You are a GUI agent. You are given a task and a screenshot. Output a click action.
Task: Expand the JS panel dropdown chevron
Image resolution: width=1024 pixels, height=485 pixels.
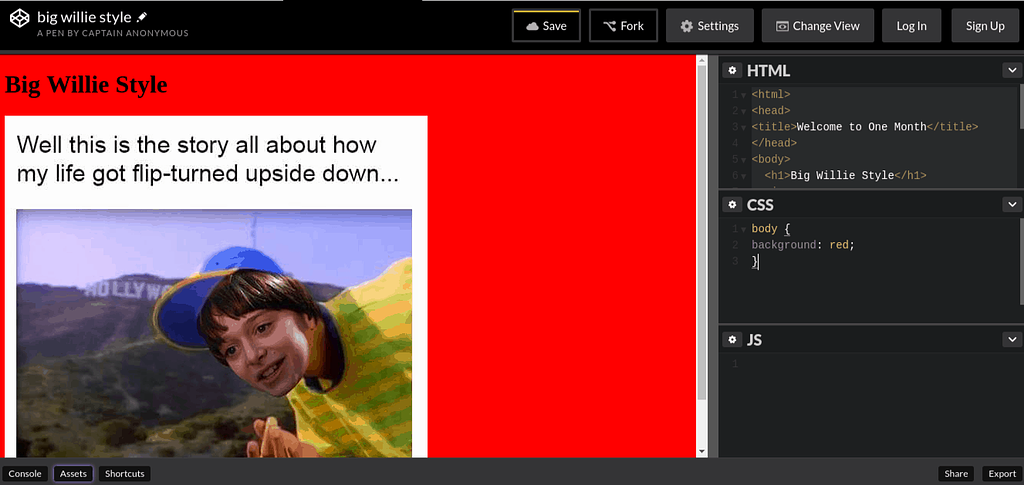pyautogui.click(x=1012, y=339)
